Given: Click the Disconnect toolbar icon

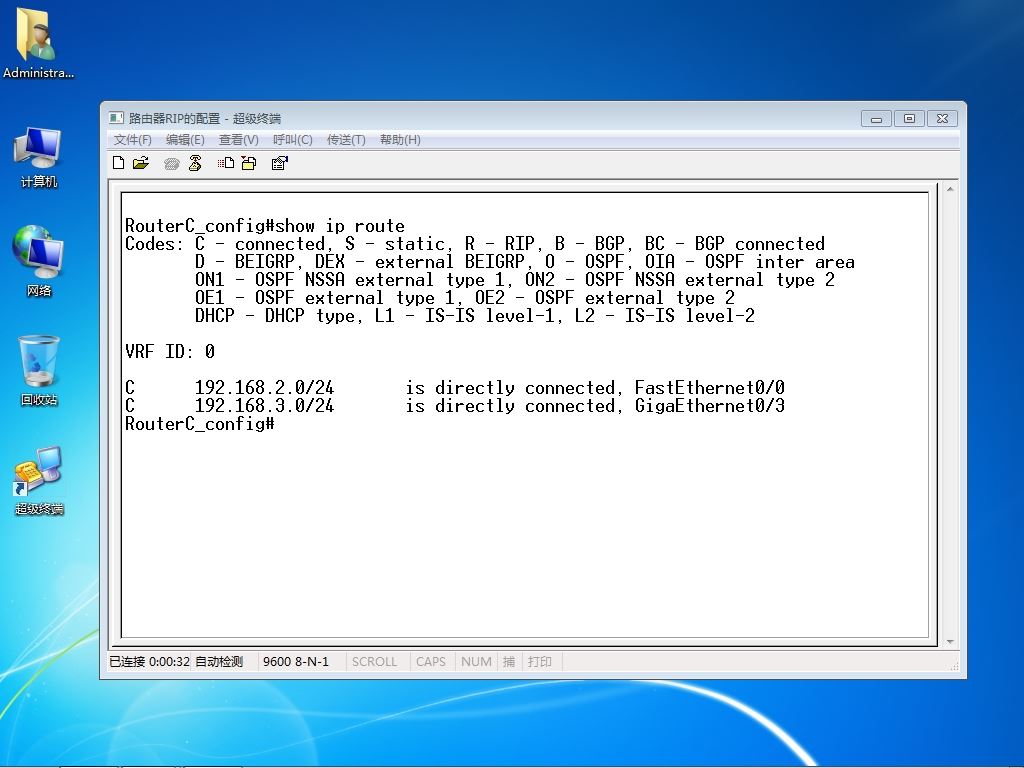Looking at the screenshot, I should pos(195,163).
